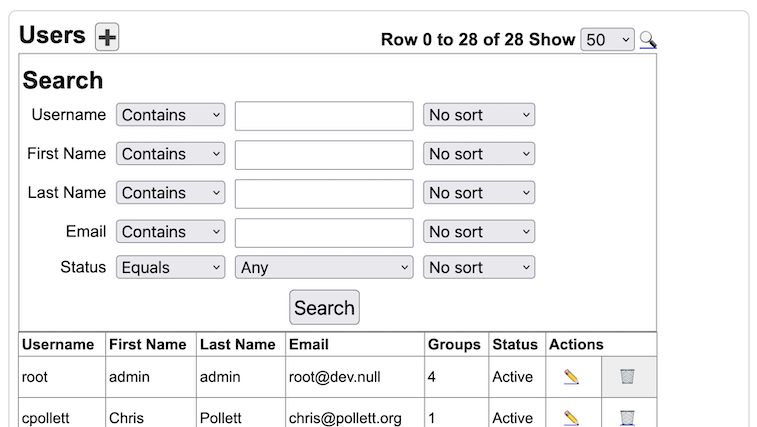Open Username sort order dropdown
757x427 pixels.
[x=479, y=115]
